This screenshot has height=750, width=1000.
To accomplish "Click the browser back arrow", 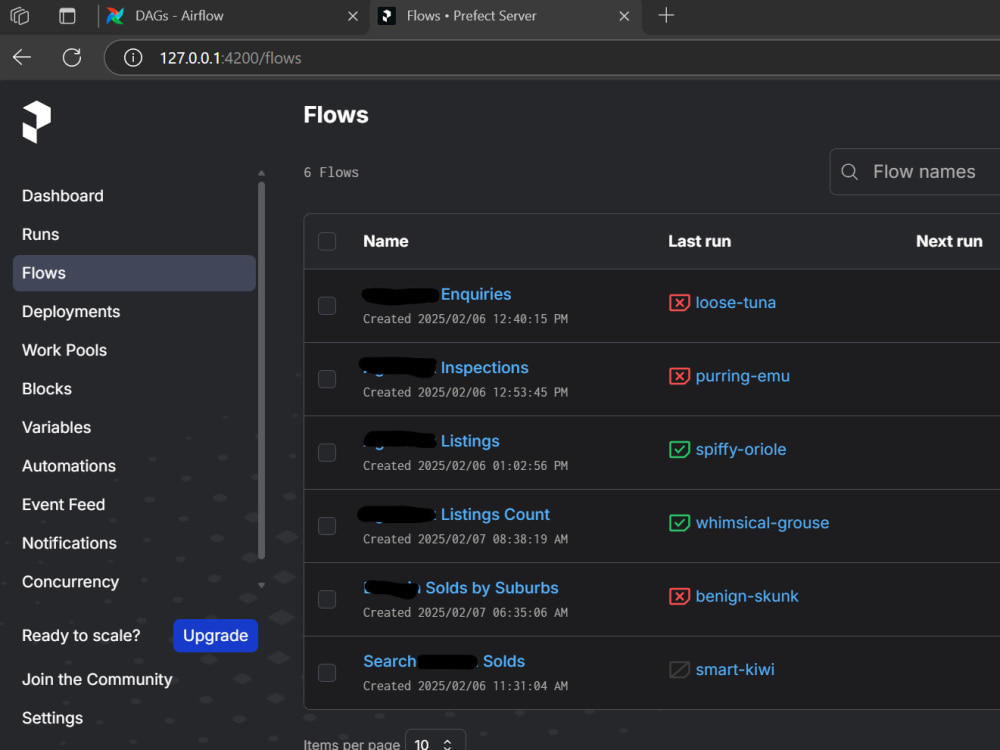I will pos(22,57).
